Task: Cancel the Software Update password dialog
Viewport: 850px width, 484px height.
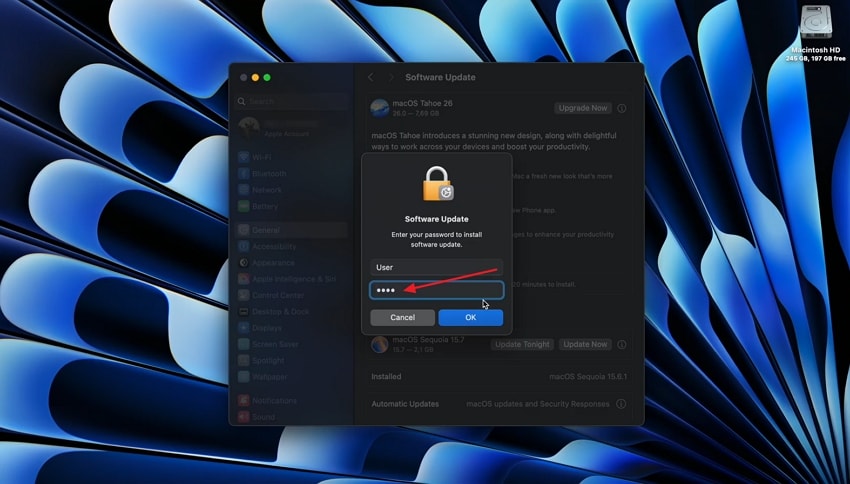Action: (402, 318)
